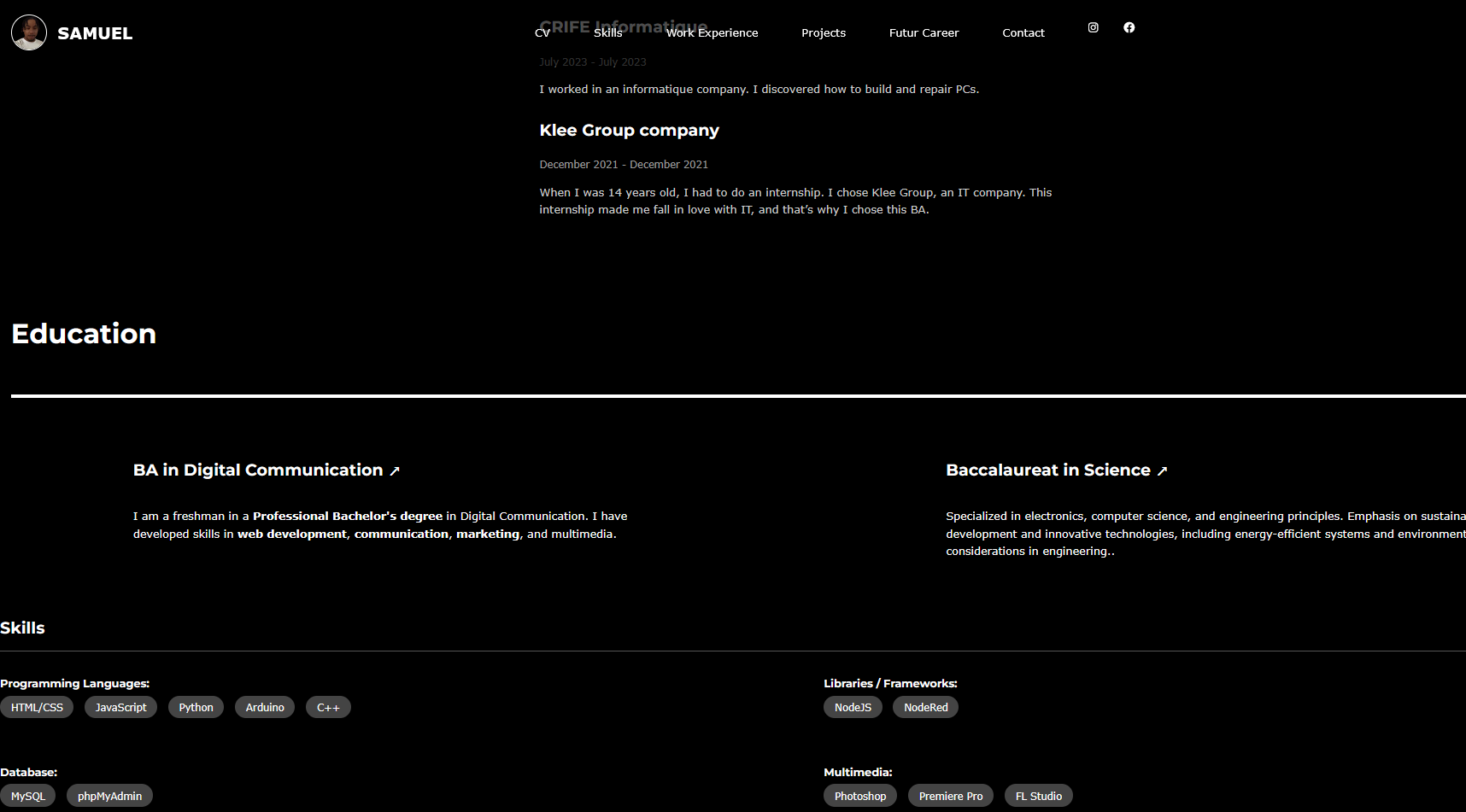
Task: Open the Skills navigation link
Action: pyautogui.click(x=607, y=33)
